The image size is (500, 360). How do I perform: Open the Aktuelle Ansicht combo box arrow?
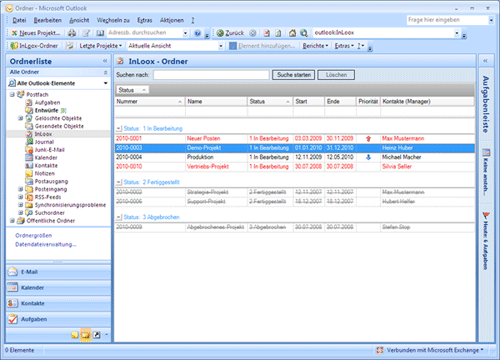[221, 46]
